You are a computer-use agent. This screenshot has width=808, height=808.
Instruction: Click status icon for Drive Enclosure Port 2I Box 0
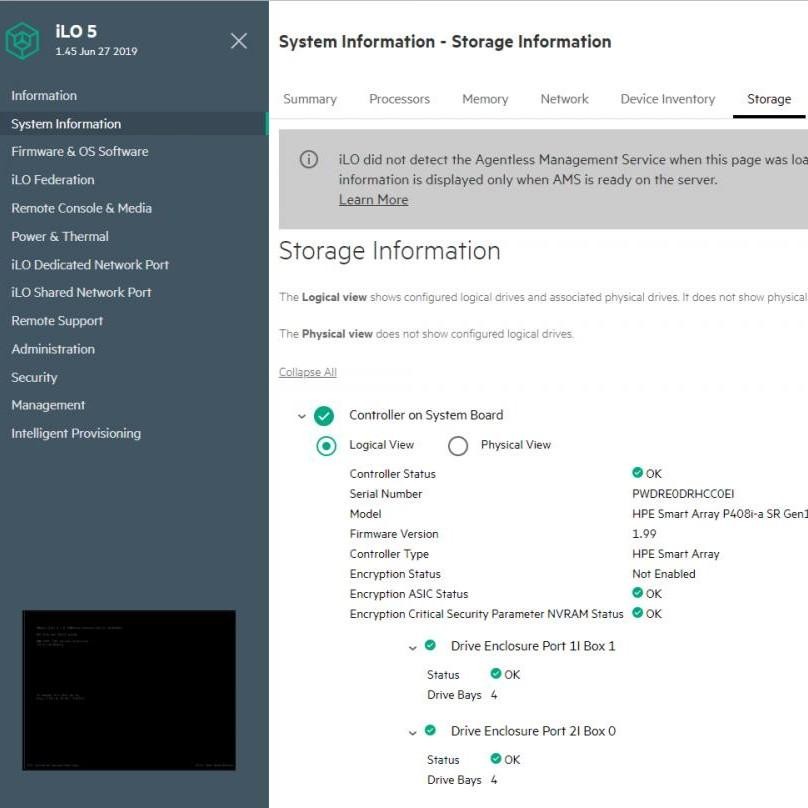[x=430, y=731]
